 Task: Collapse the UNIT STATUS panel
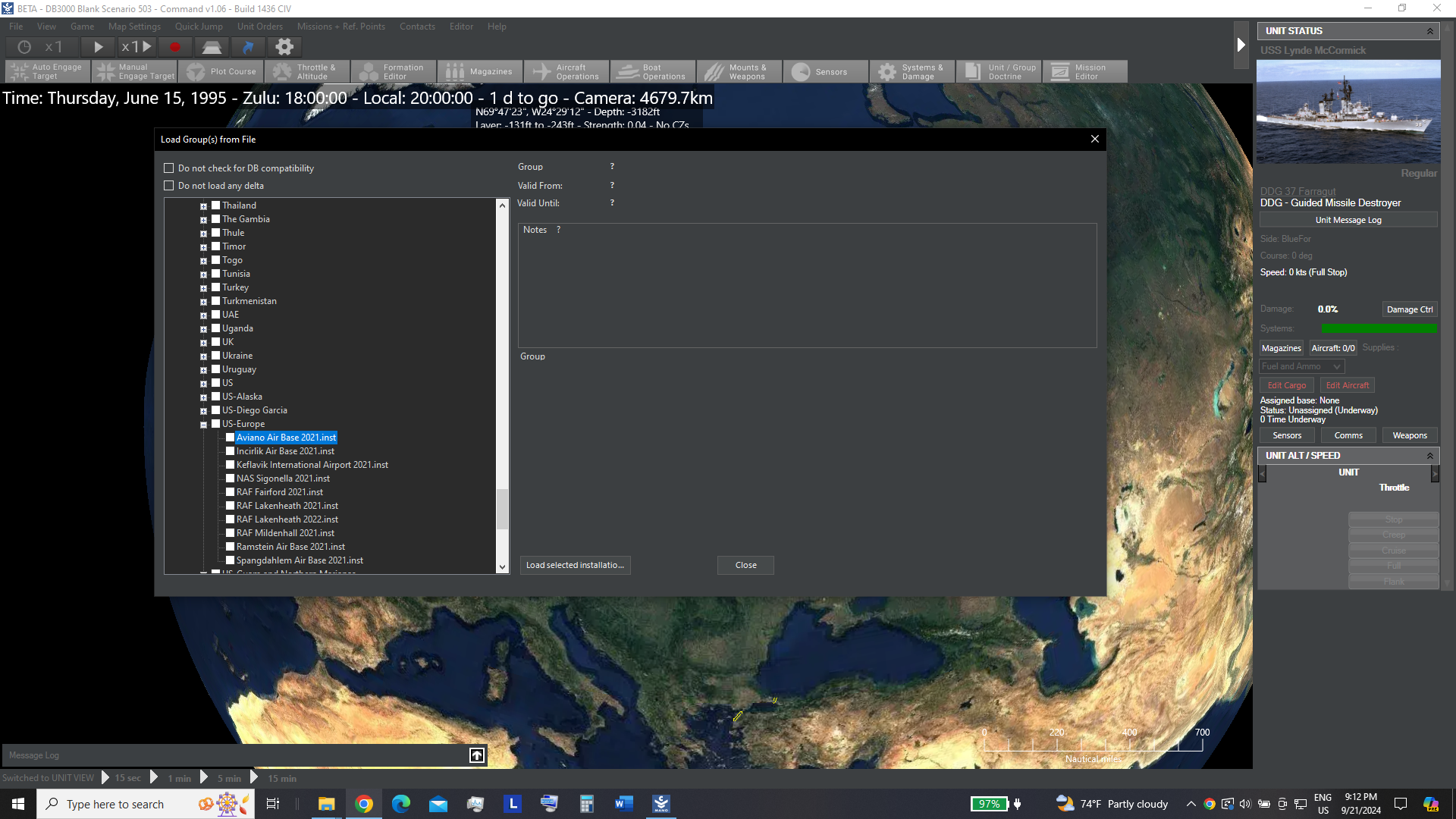pyautogui.click(x=1430, y=31)
